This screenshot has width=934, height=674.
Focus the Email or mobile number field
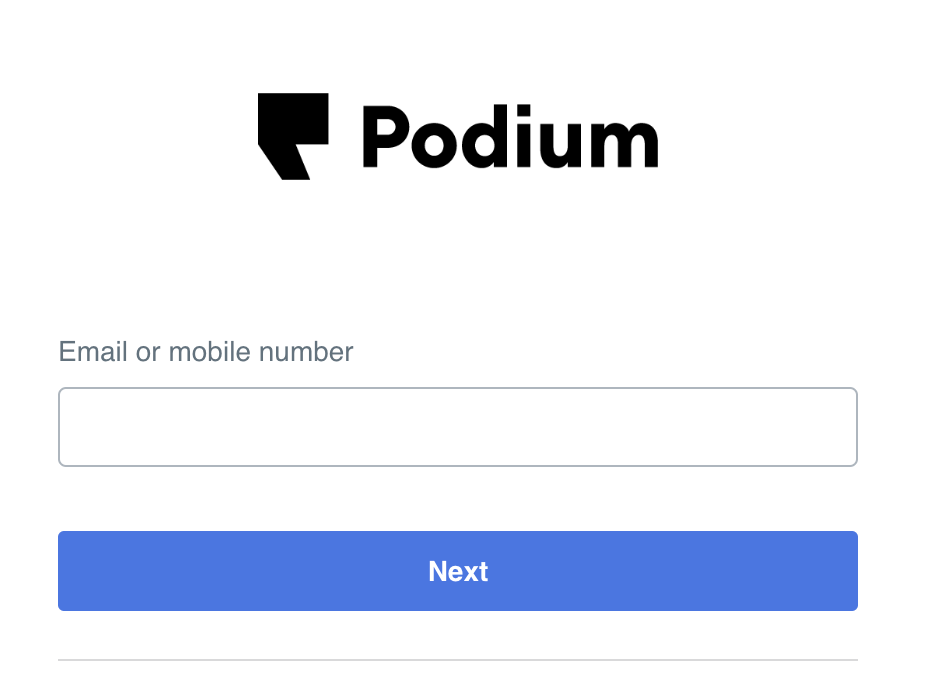click(x=457, y=427)
